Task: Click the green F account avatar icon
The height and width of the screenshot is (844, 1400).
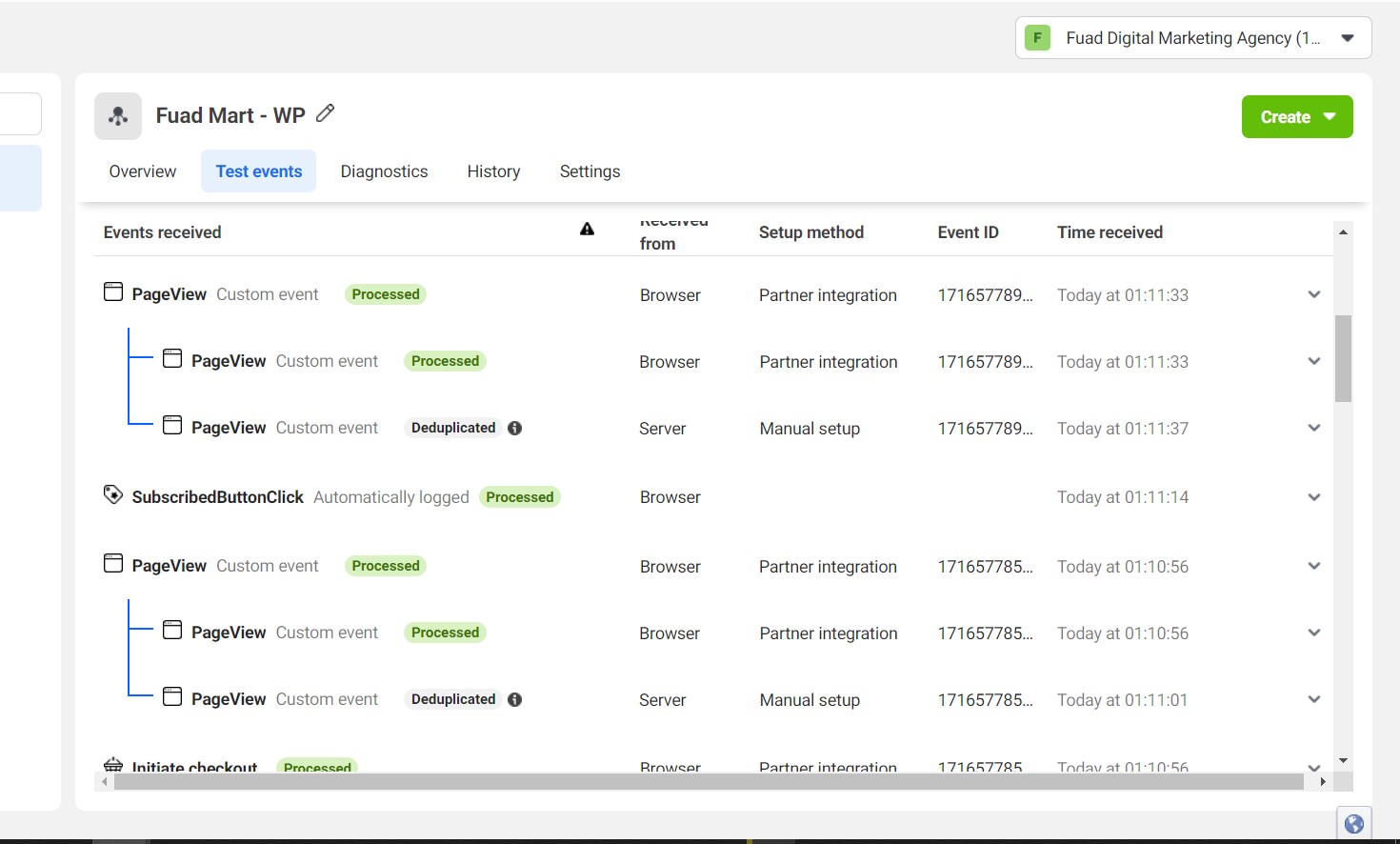Action: [x=1037, y=38]
